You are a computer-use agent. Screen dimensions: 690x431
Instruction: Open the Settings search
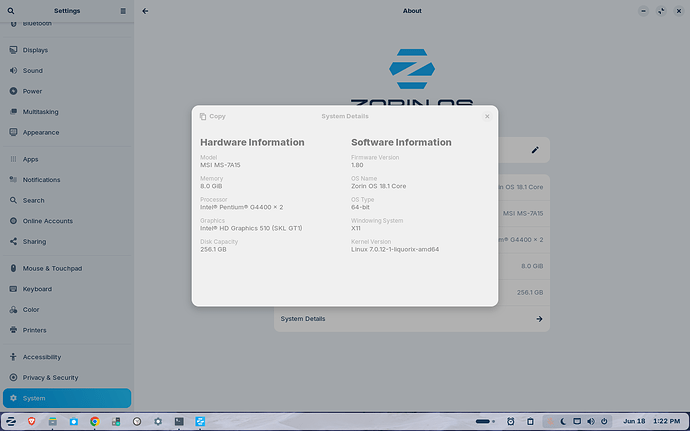point(11,11)
